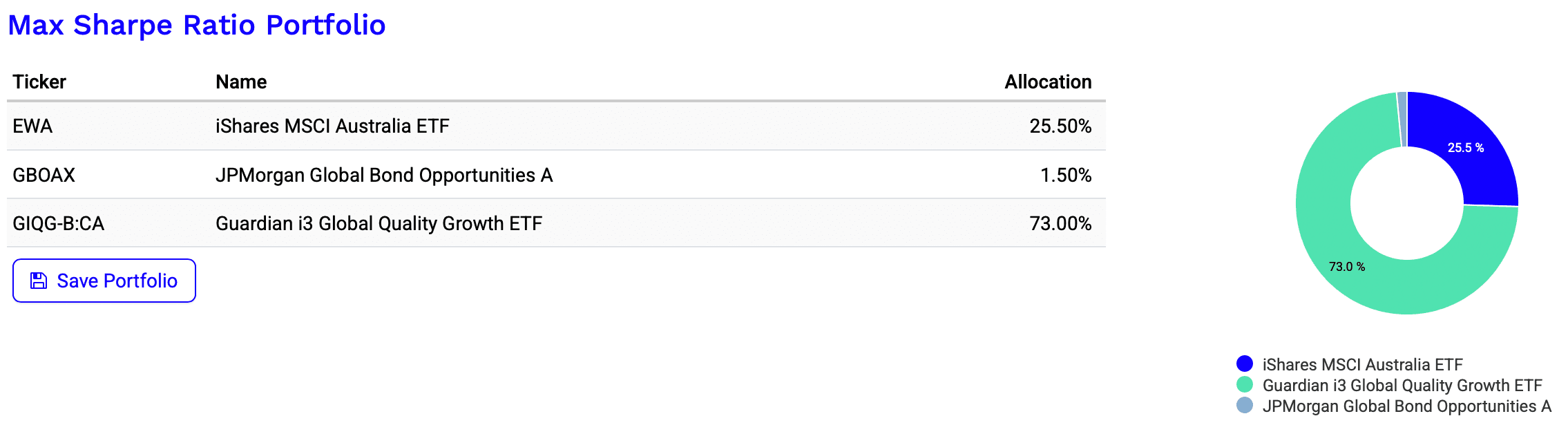The height and width of the screenshot is (434, 1568).
Task: Click the Save Portfolio button
Action: pyautogui.click(x=104, y=281)
